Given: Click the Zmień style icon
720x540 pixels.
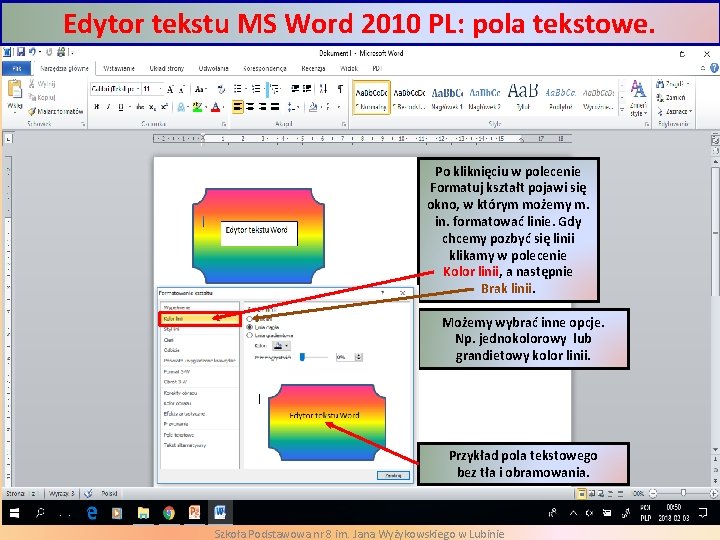Looking at the screenshot, I should click(x=638, y=97).
